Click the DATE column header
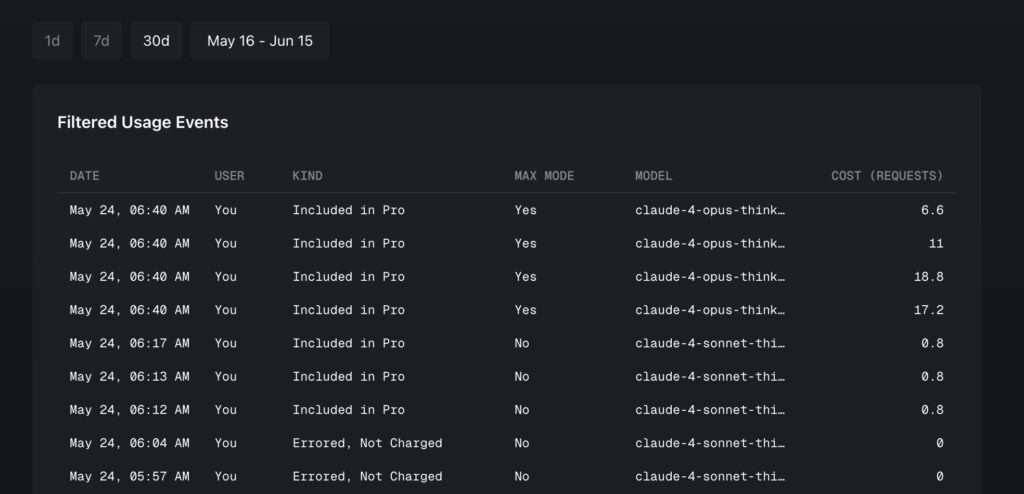The width and height of the screenshot is (1024, 494). [x=85, y=176]
